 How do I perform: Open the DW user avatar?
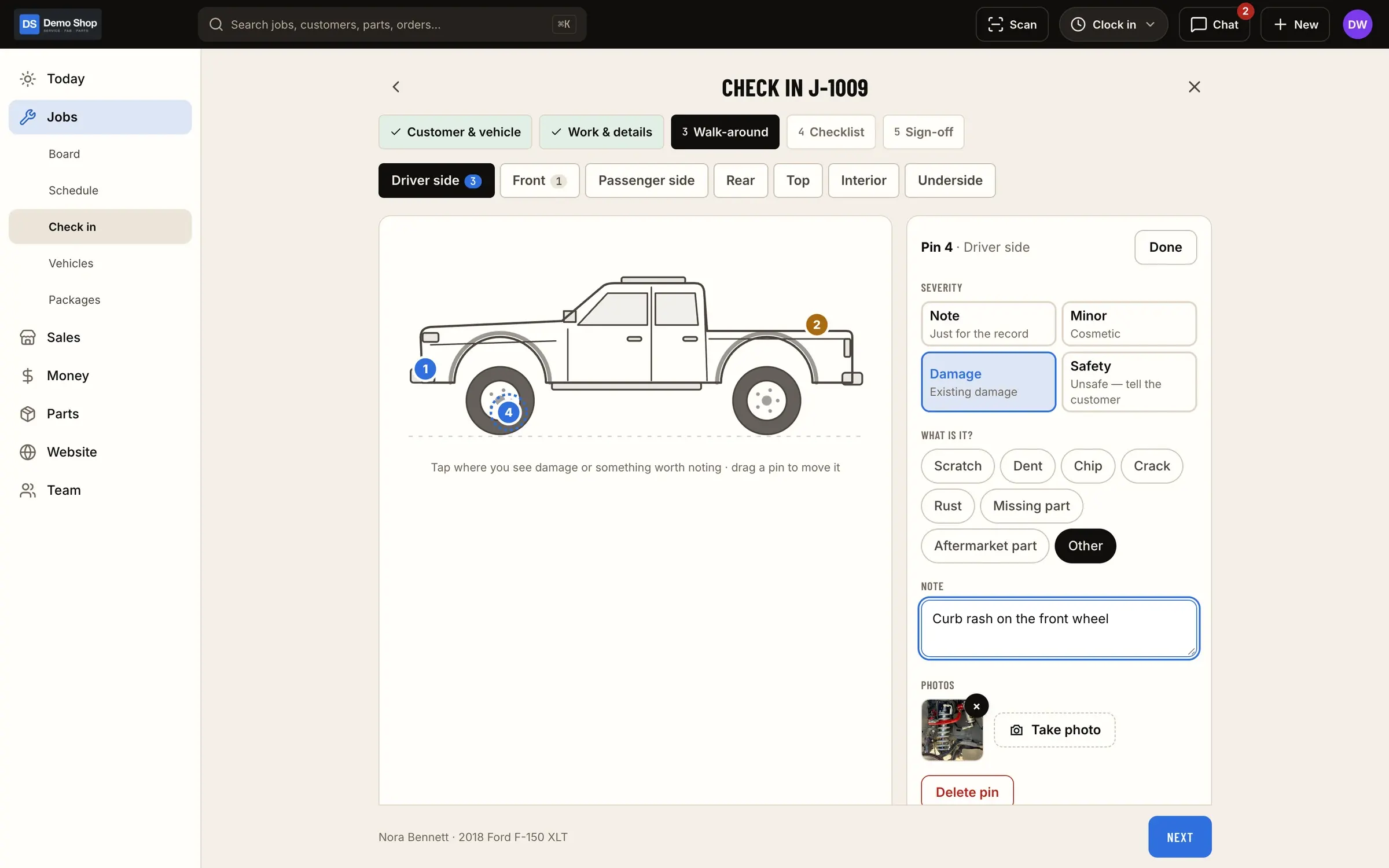pyautogui.click(x=1357, y=24)
